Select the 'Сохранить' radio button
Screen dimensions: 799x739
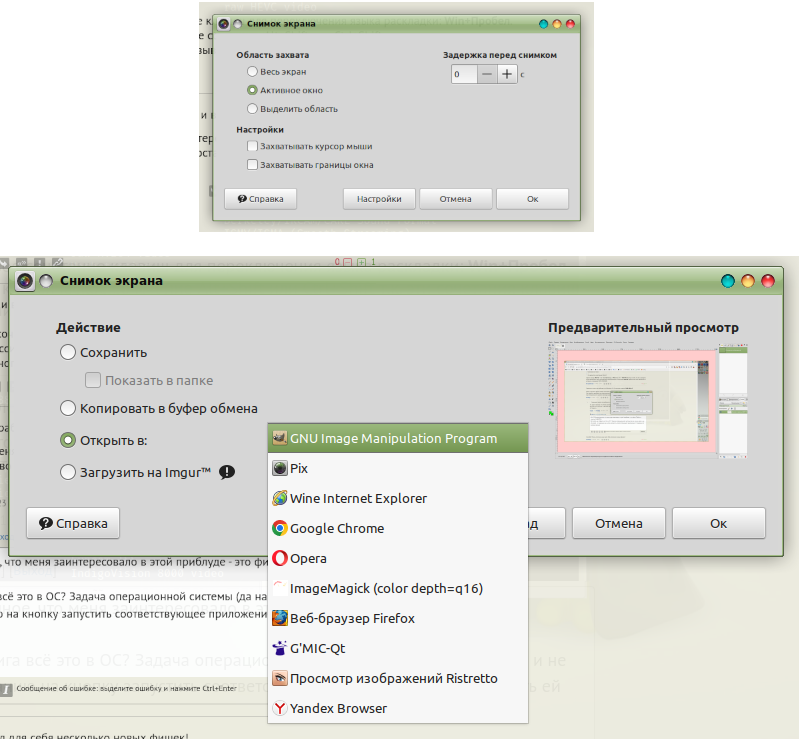68,352
